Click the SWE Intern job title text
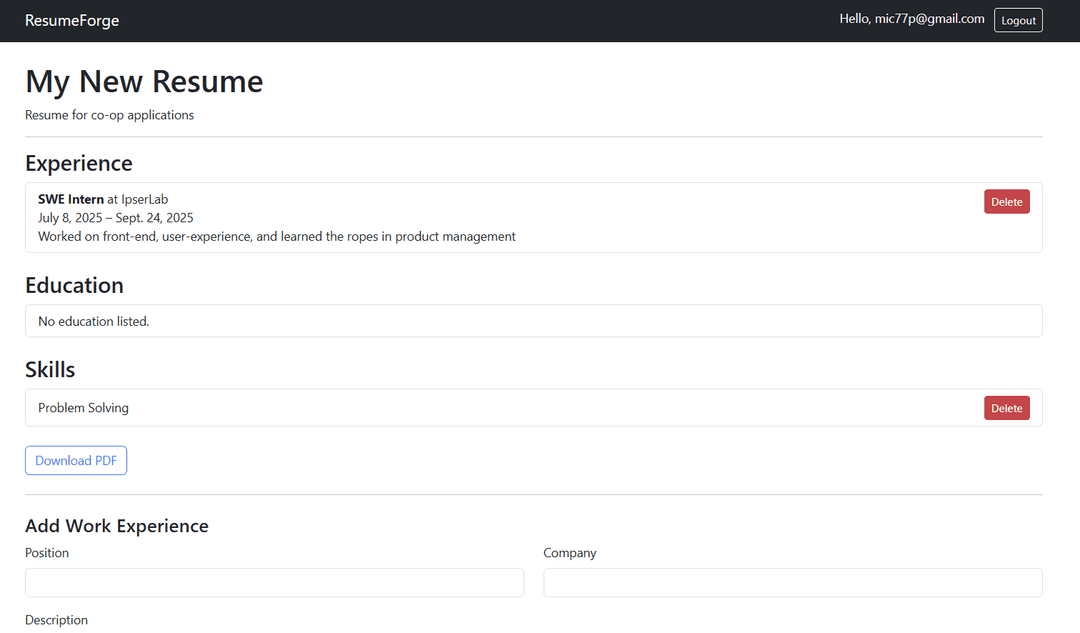 (71, 199)
